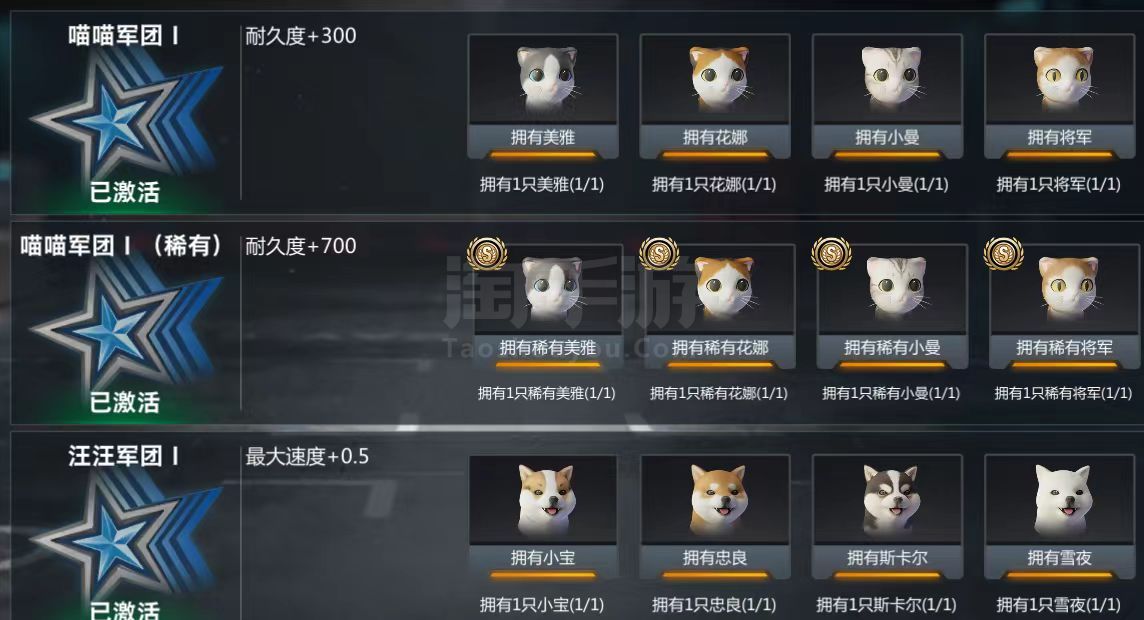Image resolution: width=1144 pixels, height=620 pixels.
Task: Click the 拥有斯卡尔 label button
Action: pyautogui.click(x=887, y=558)
